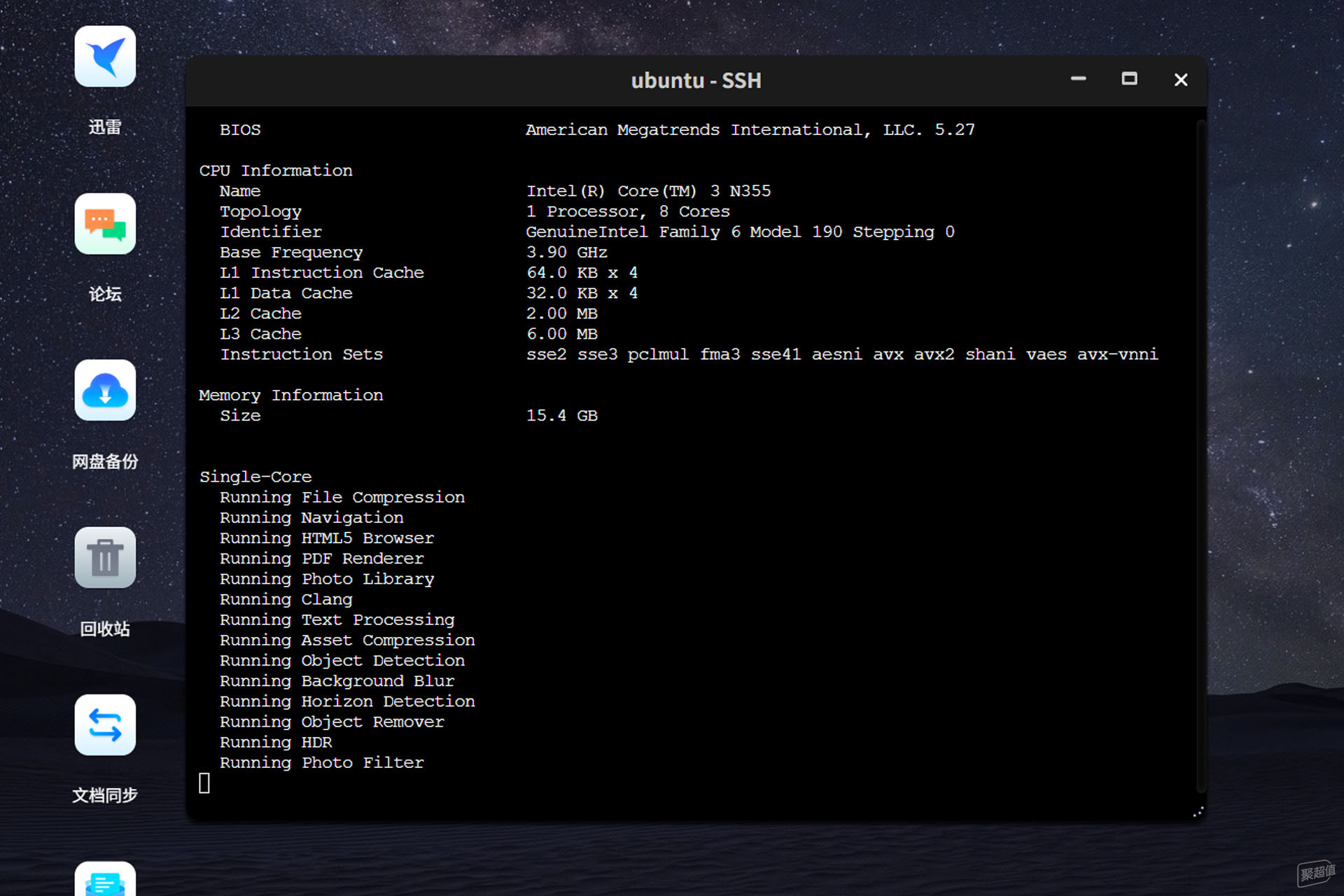Click the '15.4 GB' memory size value
Image resolution: width=1344 pixels, height=896 pixels.
(562, 416)
